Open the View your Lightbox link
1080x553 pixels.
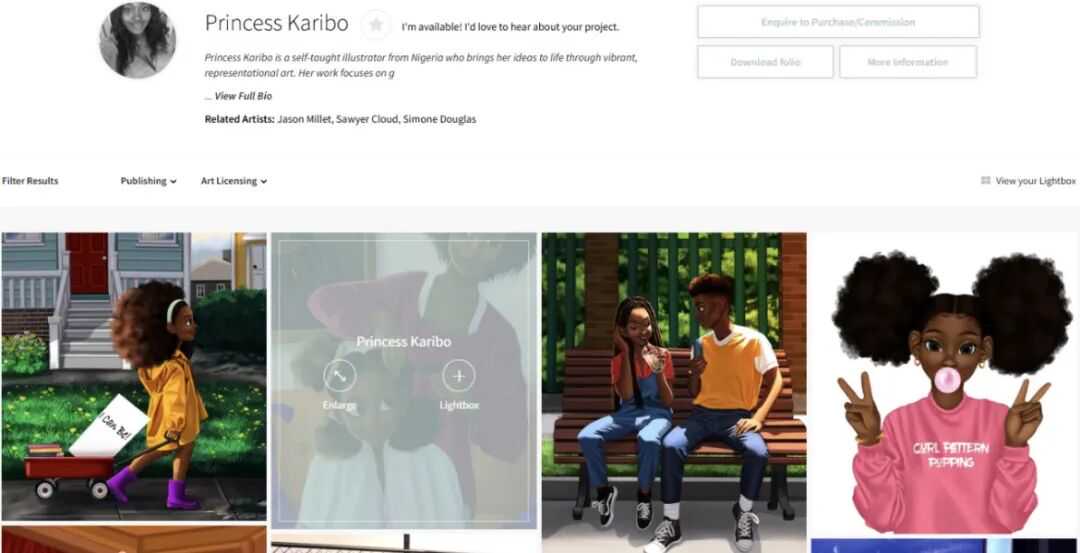coord(1035,181)
